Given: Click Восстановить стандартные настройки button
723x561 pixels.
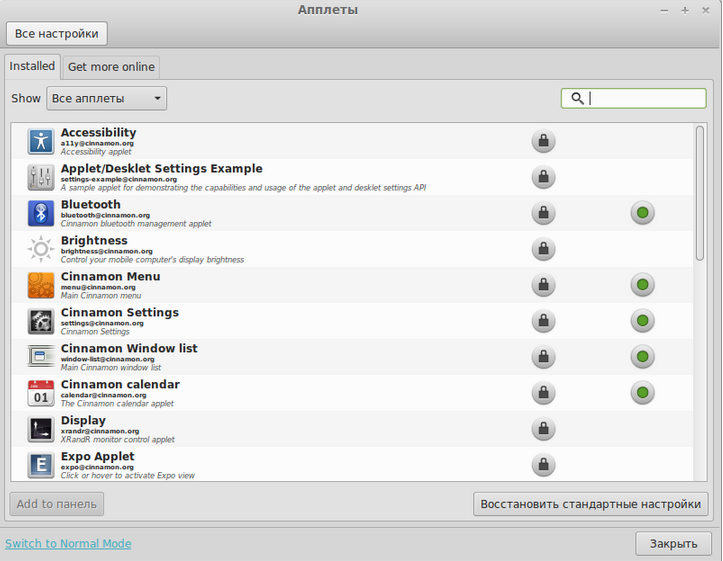Looking at the screenshot, I should point(591,504).
